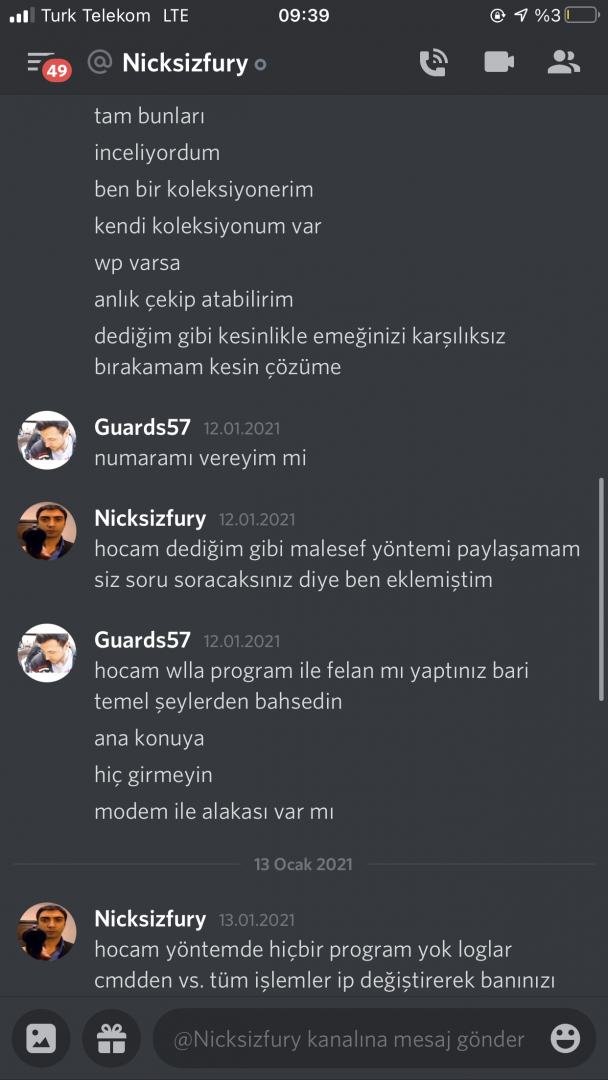Open the Nicksizfury header username
Image resolution: width=608 pixels, height=1080 pixels.
coord(185,63)
